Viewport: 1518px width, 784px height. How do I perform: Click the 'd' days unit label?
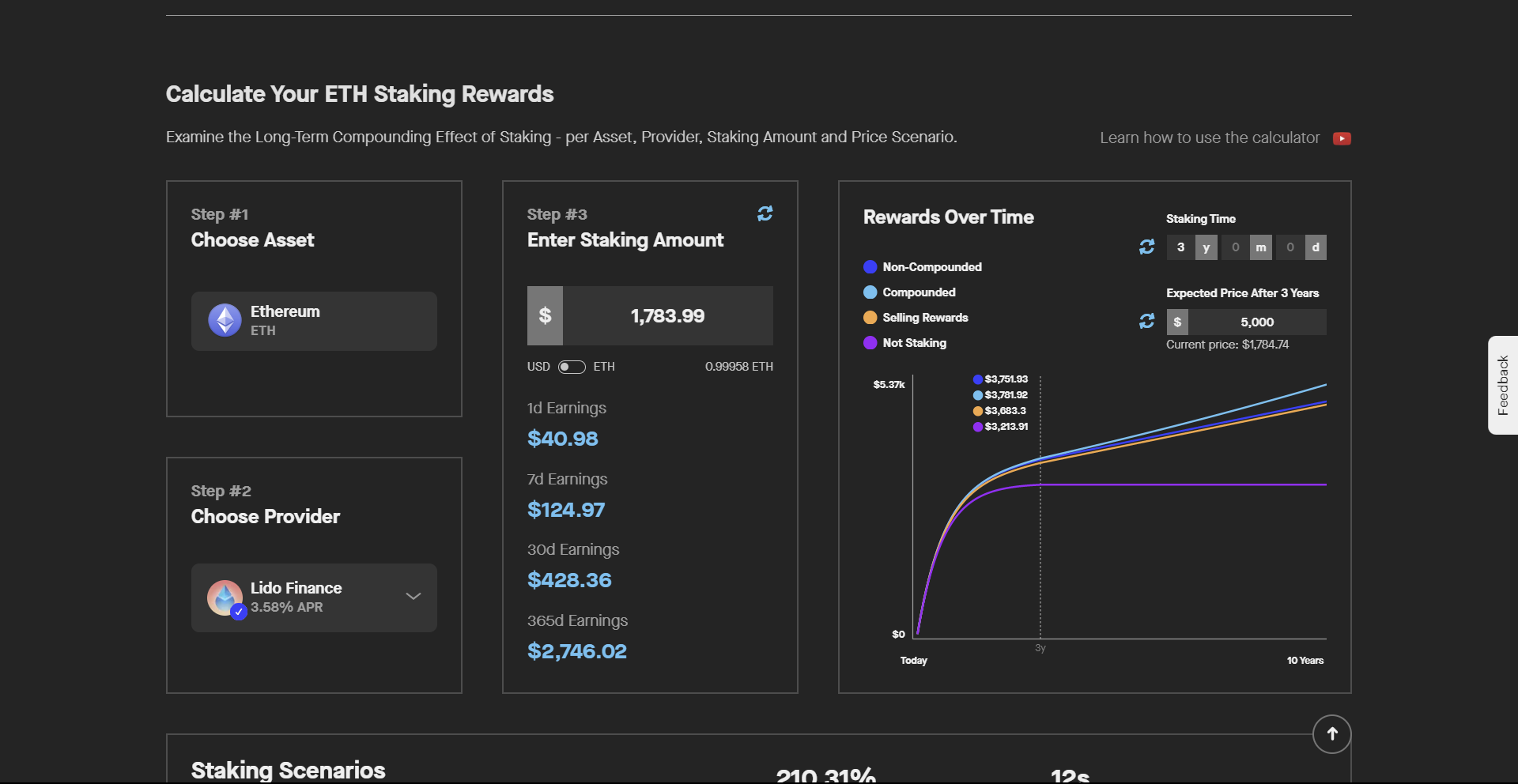point(1316,247)
